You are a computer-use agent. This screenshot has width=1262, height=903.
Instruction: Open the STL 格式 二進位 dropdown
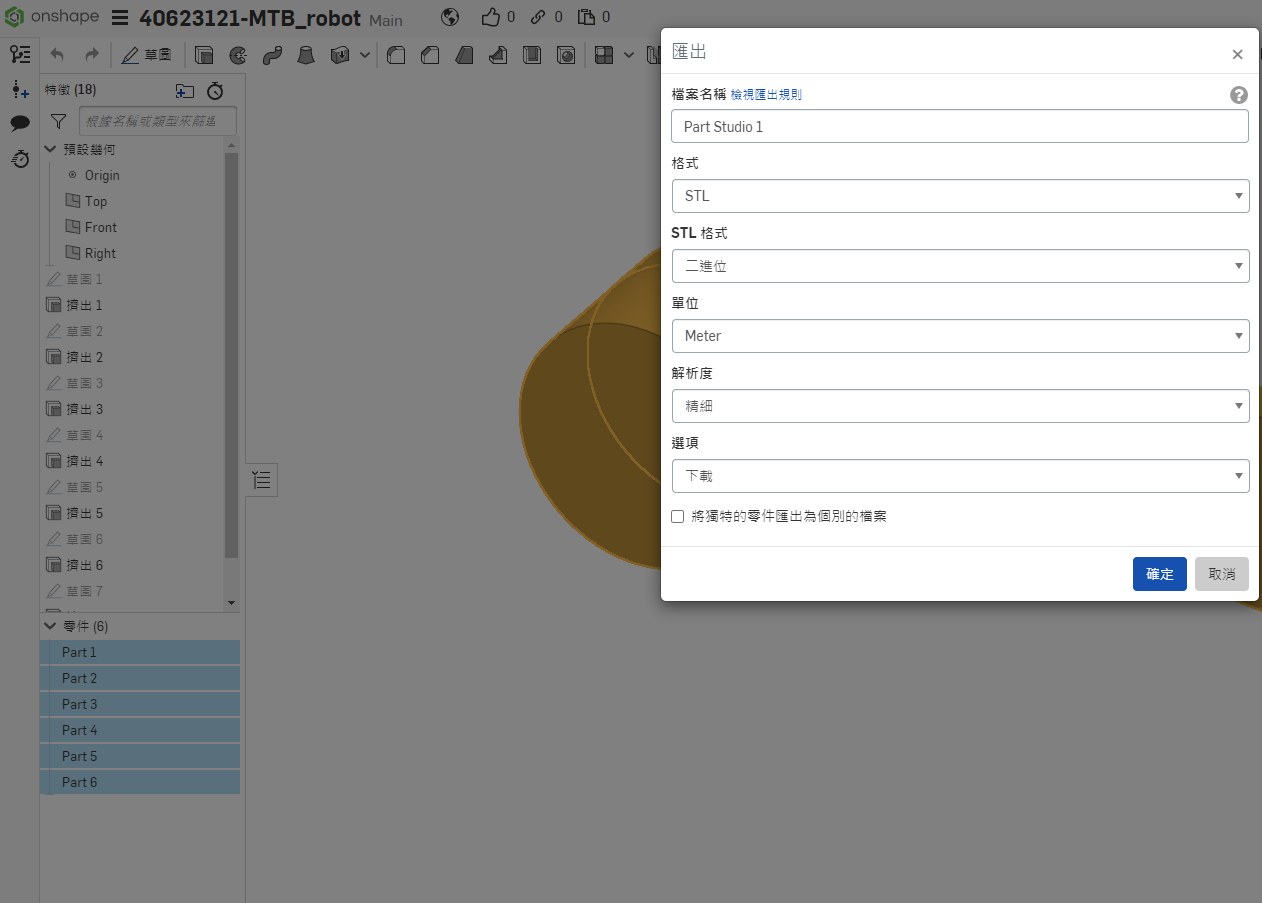[960, 266]
